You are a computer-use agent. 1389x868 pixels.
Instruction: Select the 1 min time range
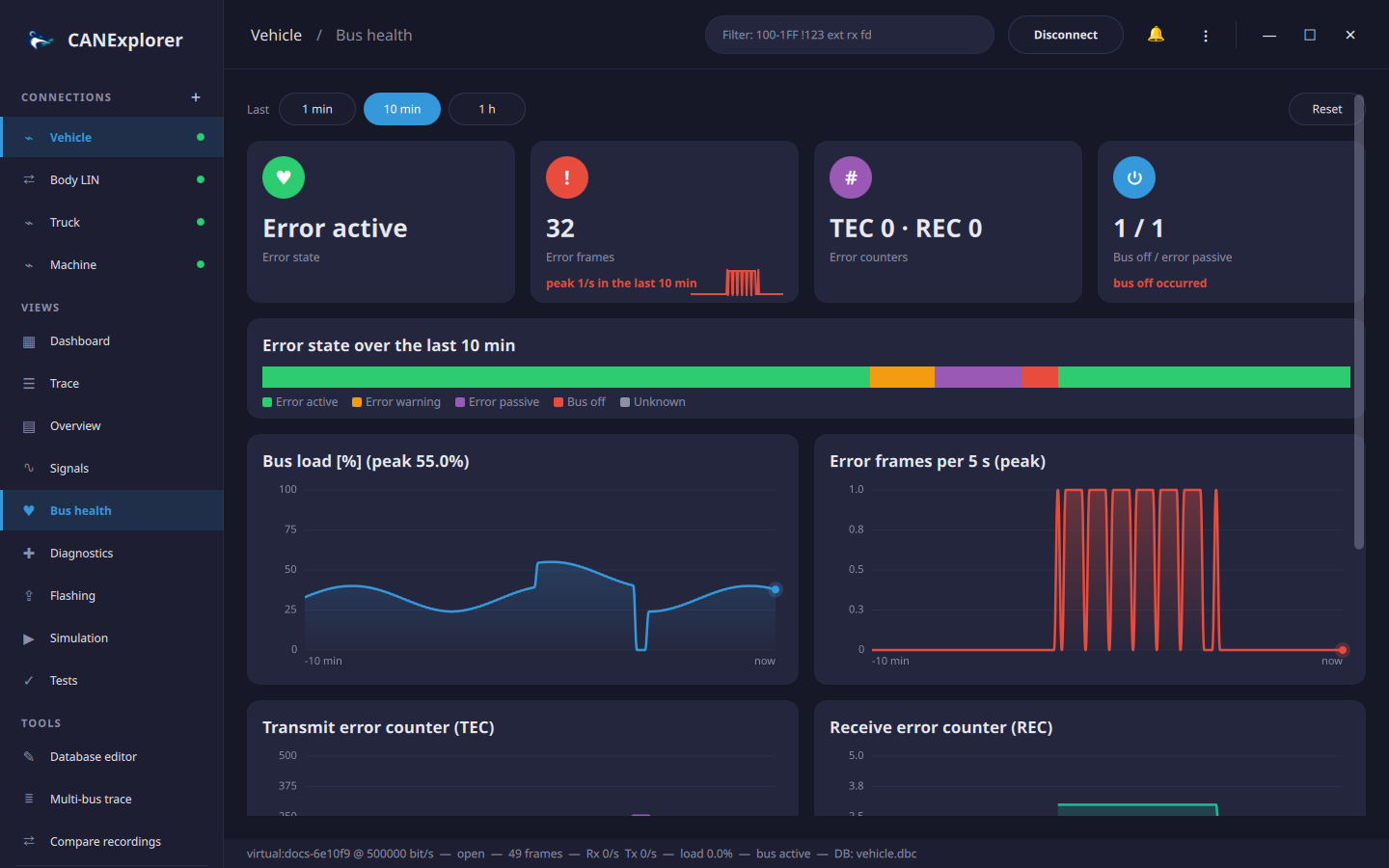[x=317, y=109]
